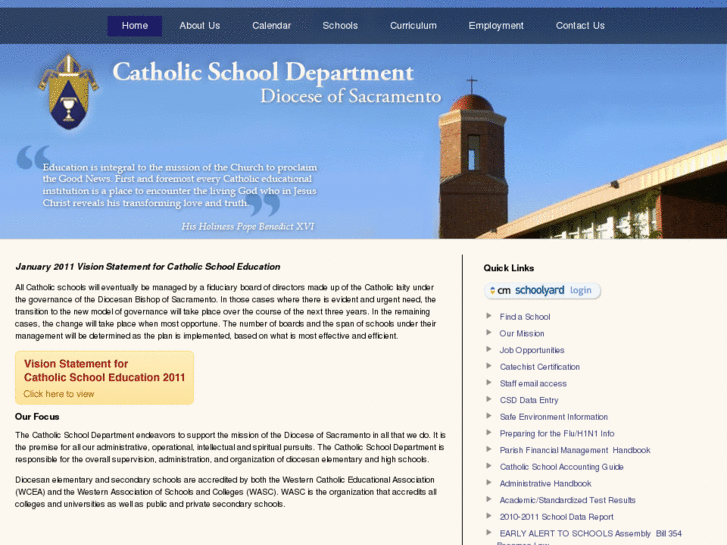
Task: Click the arrow bullet beside CSD Data Entry
Action: [489, 399]
